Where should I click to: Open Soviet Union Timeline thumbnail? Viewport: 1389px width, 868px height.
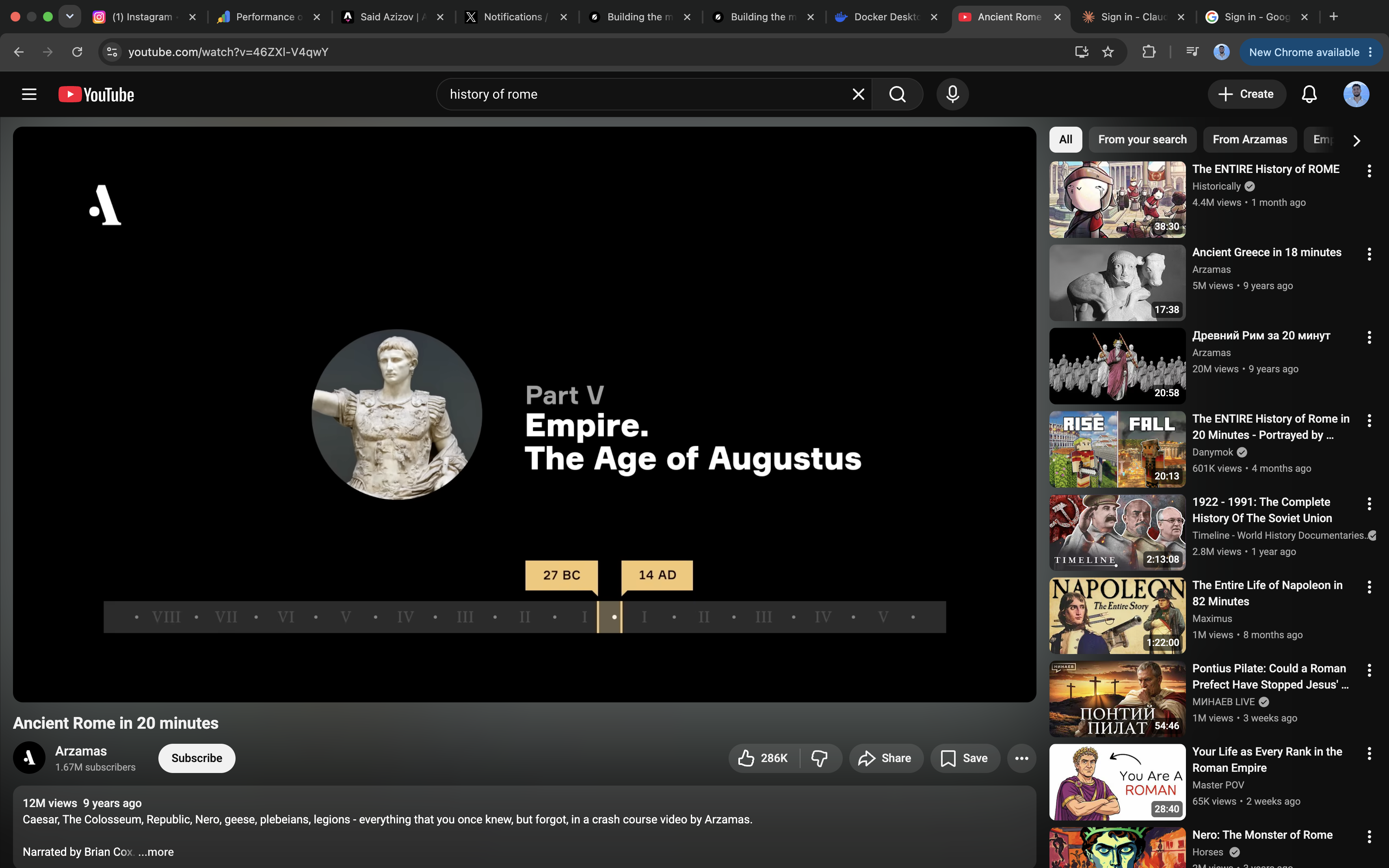tap(1117, 532)
